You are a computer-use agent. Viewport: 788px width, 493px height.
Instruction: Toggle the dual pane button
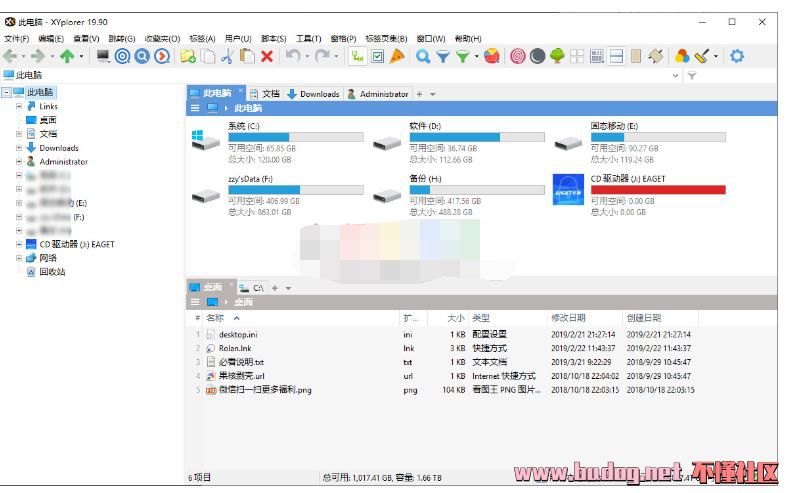616,56
